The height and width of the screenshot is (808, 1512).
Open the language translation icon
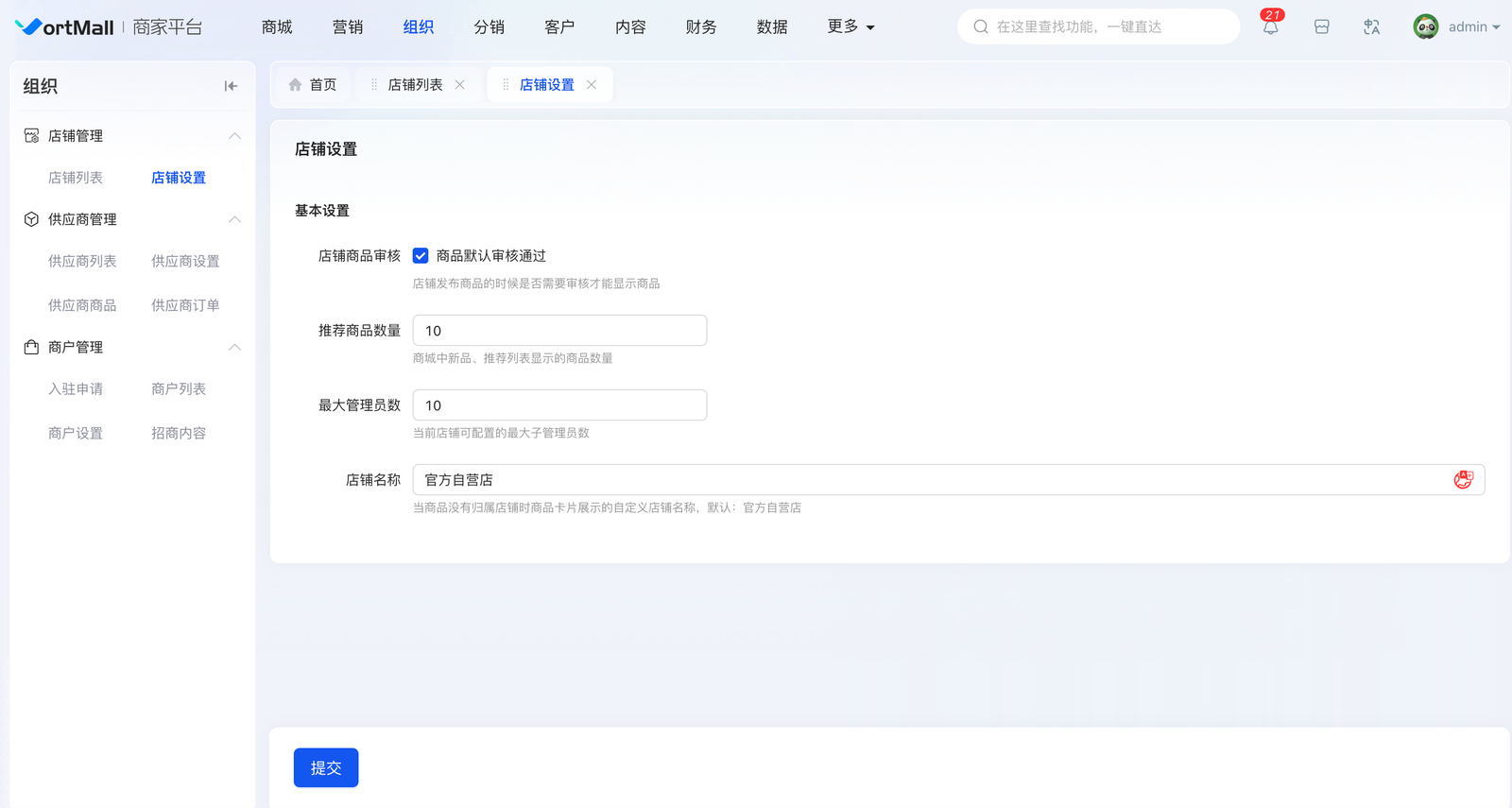click(x=1371, y=26)
